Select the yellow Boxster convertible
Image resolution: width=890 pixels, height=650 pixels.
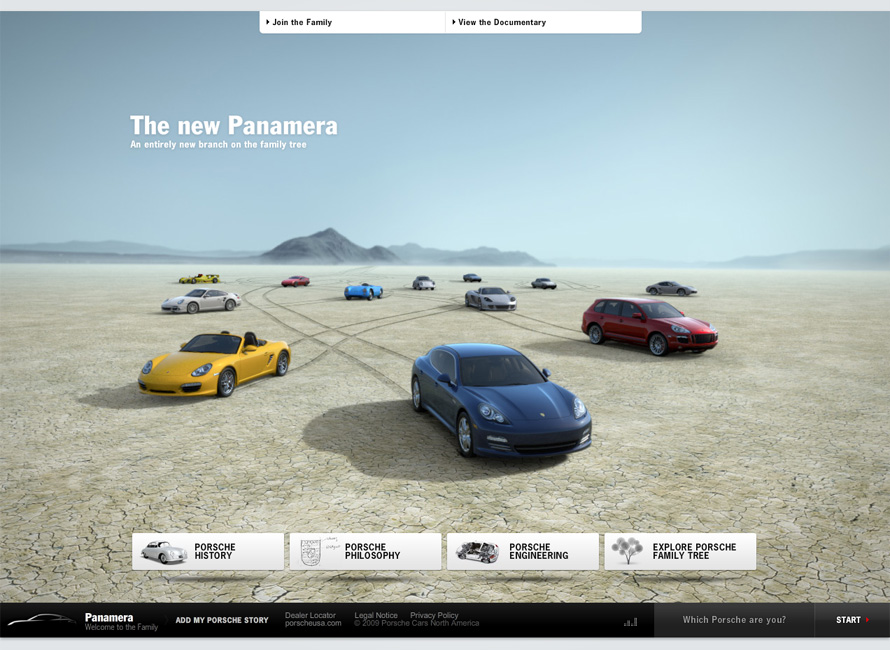[215, 364]
